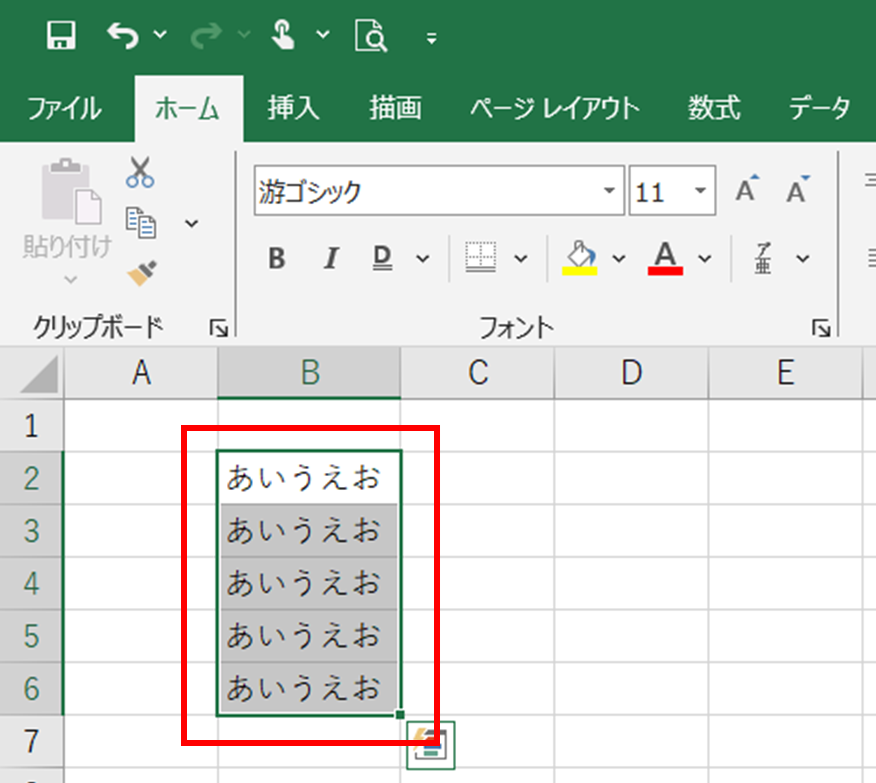The image size is (876, 783).
Task: Apply the yellow fill color bucket
Action: [580, 257]
